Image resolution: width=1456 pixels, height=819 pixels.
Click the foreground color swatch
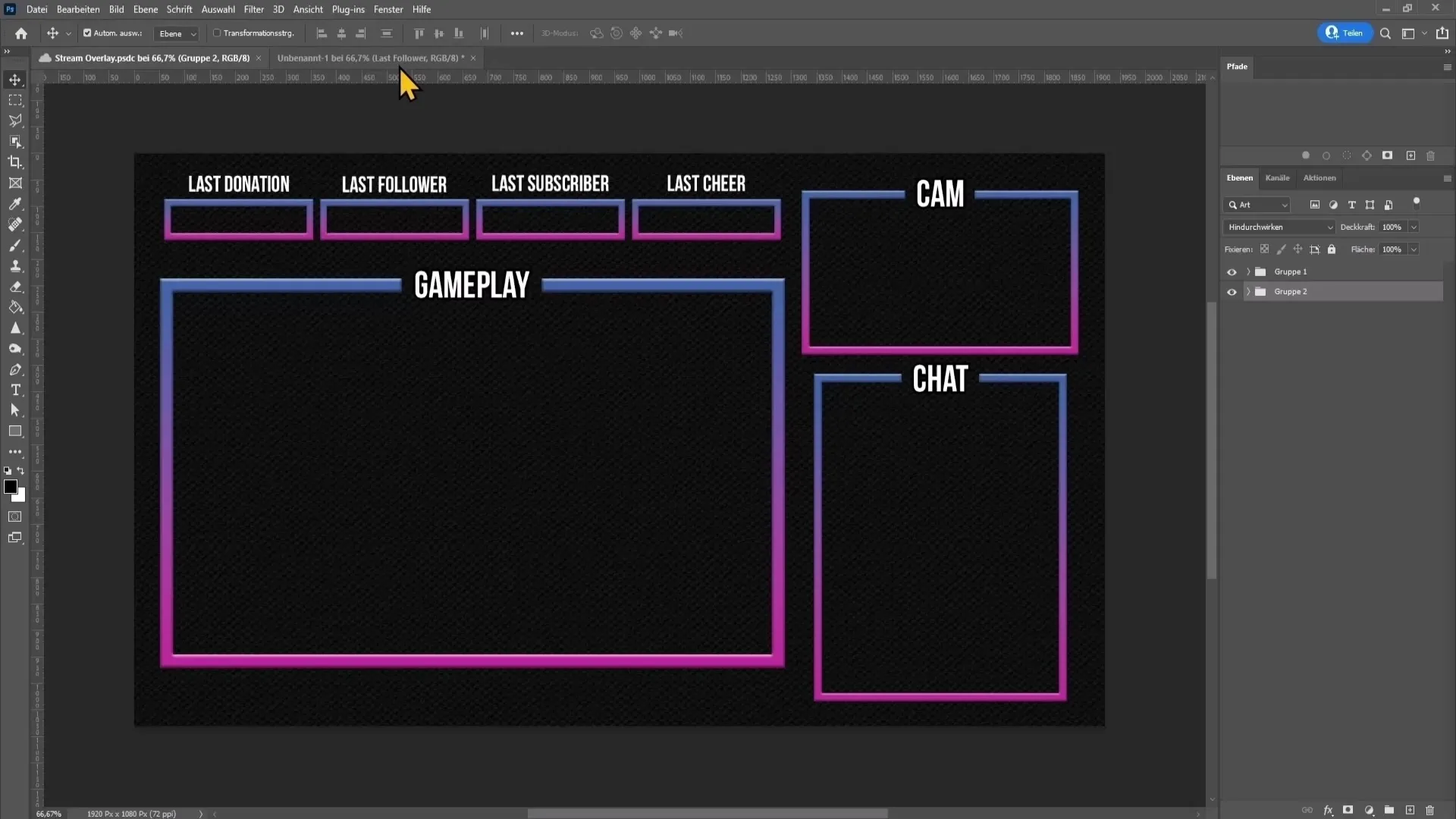click(10, 486)
